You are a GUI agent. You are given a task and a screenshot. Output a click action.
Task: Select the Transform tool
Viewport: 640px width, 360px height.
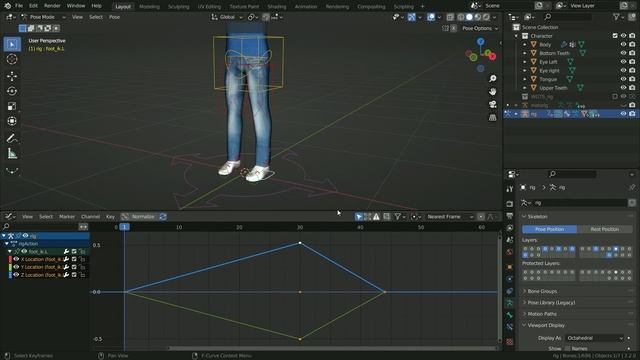[12, 121]
